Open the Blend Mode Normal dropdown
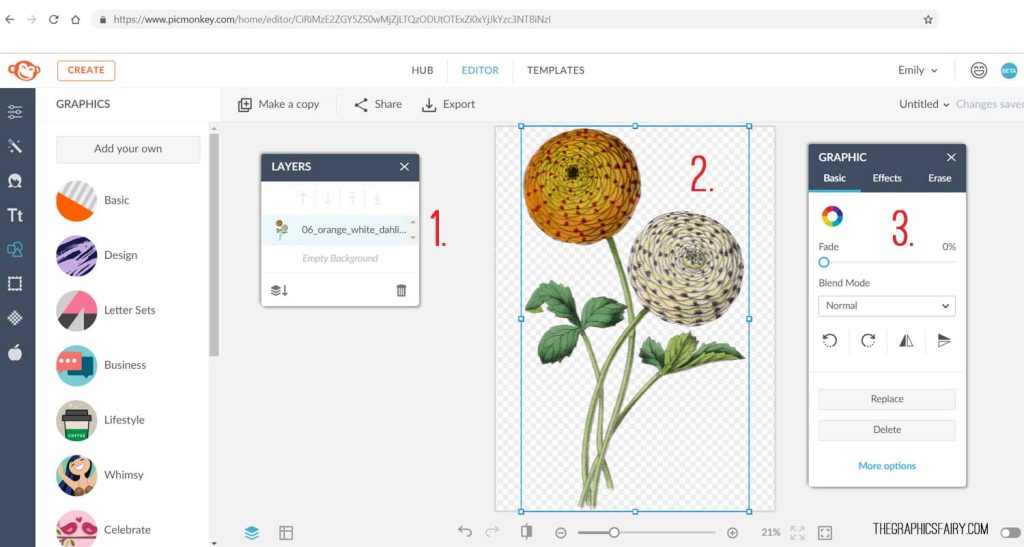 [886, 306]
